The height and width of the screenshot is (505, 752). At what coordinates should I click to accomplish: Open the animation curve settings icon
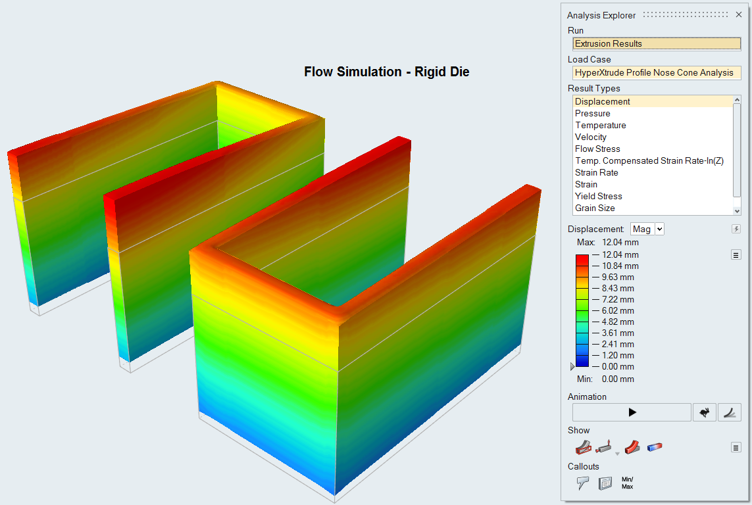[x=730, y=412]
